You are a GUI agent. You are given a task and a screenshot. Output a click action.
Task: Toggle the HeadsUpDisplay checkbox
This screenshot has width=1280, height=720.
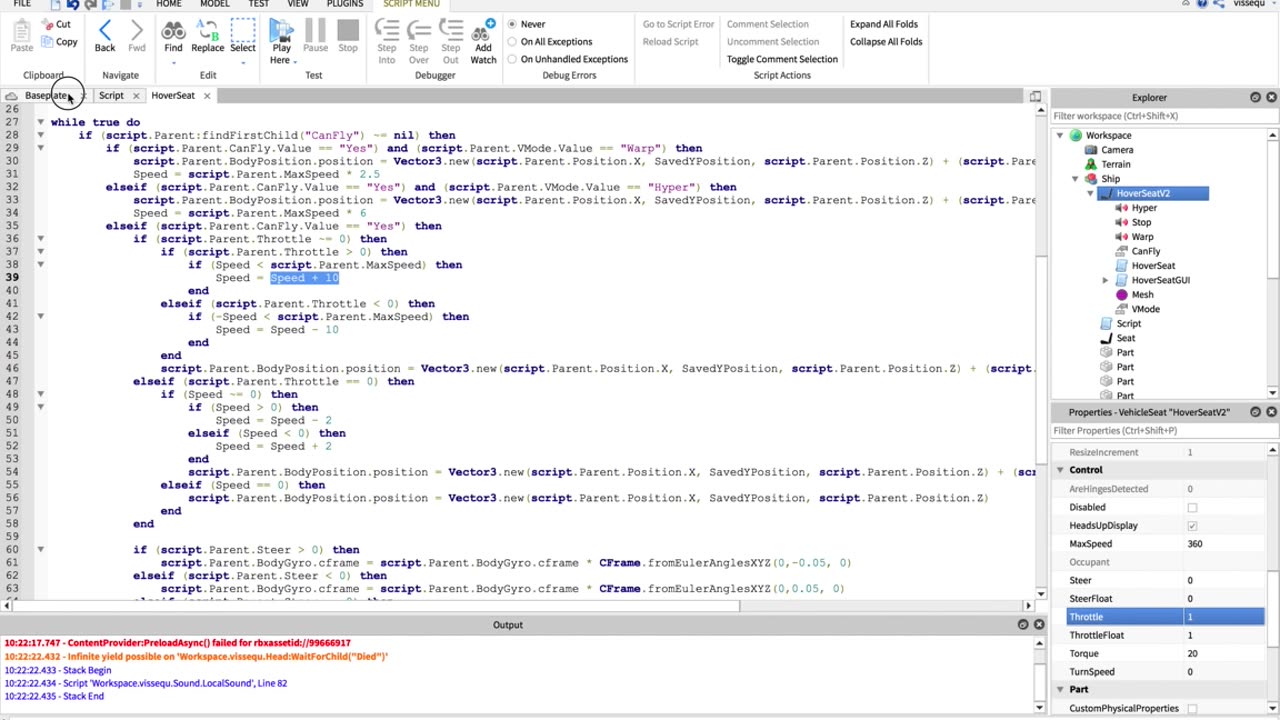tap(1192, 526)
